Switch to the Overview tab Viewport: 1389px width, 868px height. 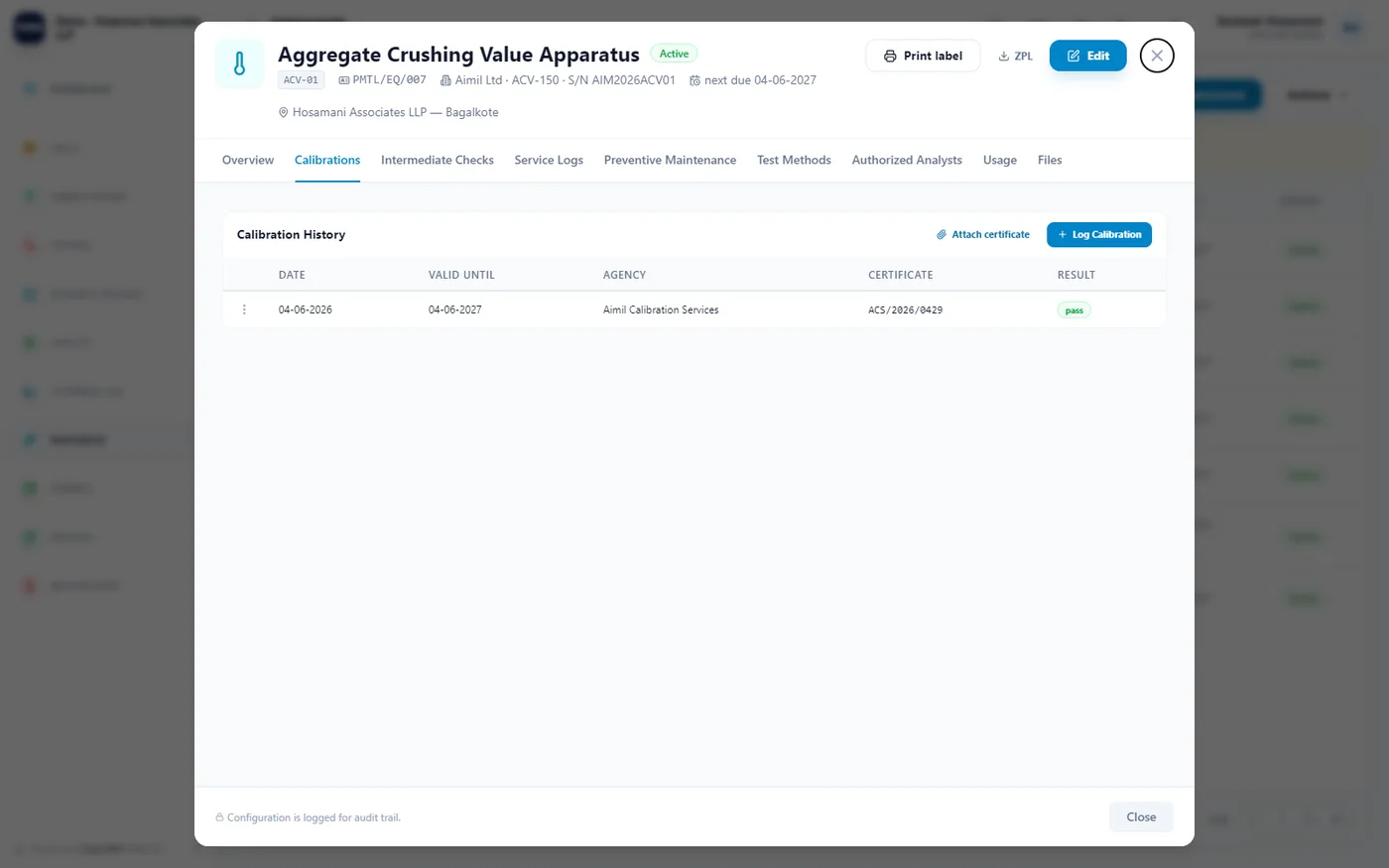[248, 160]
